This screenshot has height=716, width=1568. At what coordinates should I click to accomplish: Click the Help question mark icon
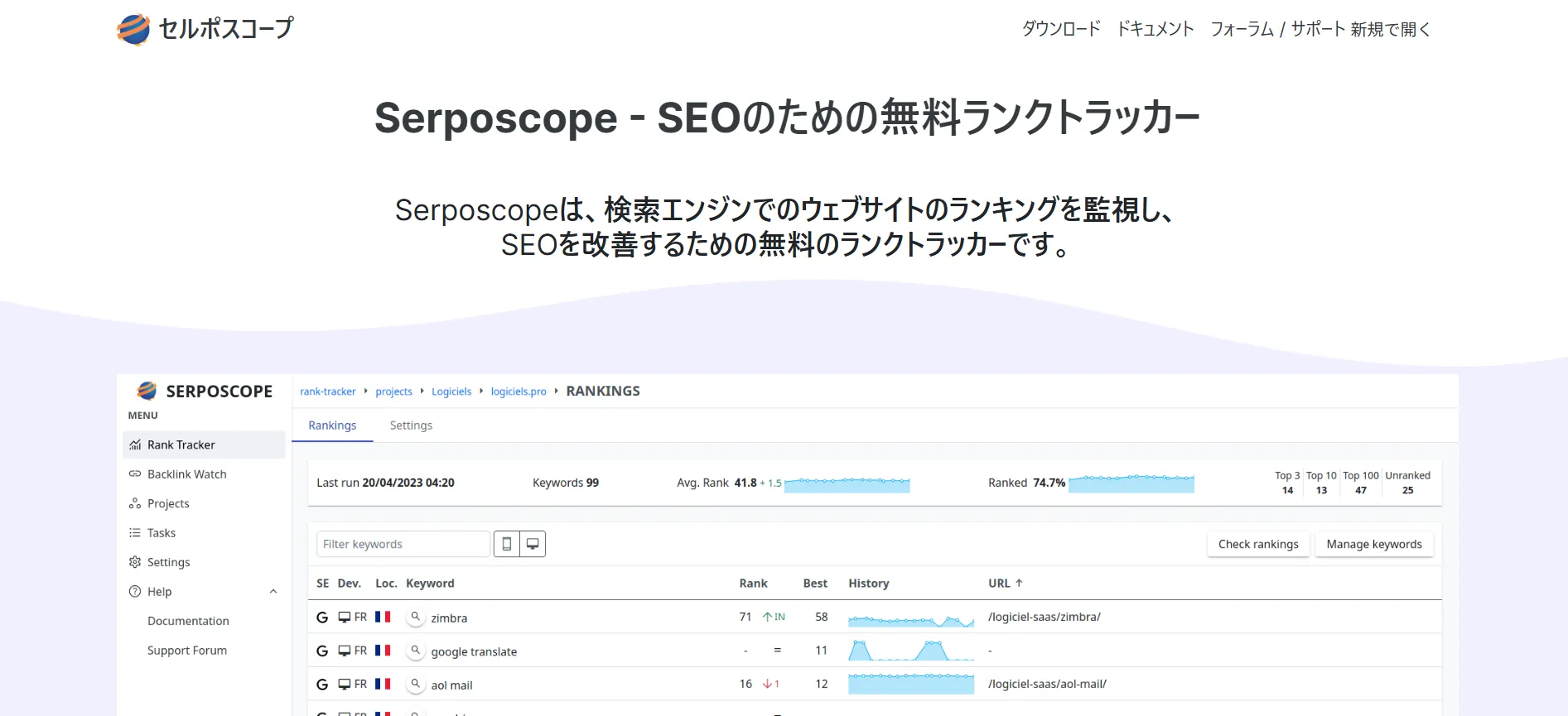135,591
